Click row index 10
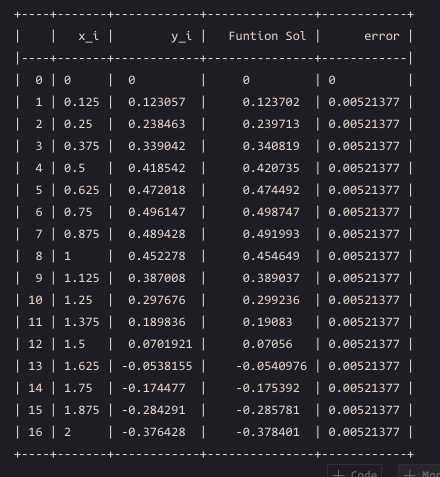Screen dimensions: 440x477 (x=35, y=300)
